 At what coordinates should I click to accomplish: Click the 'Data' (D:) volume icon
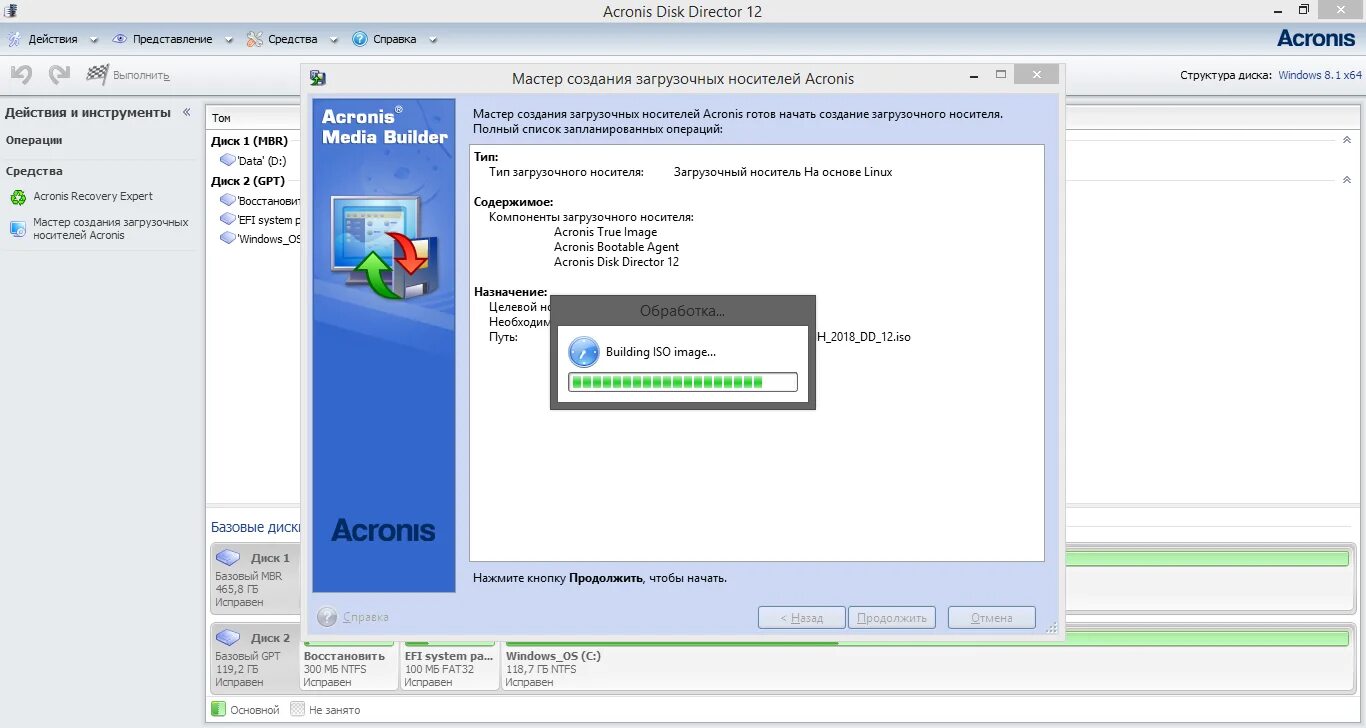coord(228,160)
